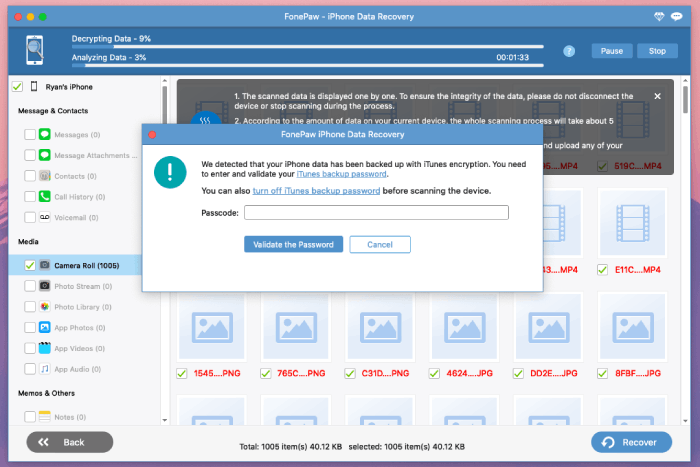Click main panel scrollbar thumb
Viewport: 700px width, 467px height.
(685, 100)
